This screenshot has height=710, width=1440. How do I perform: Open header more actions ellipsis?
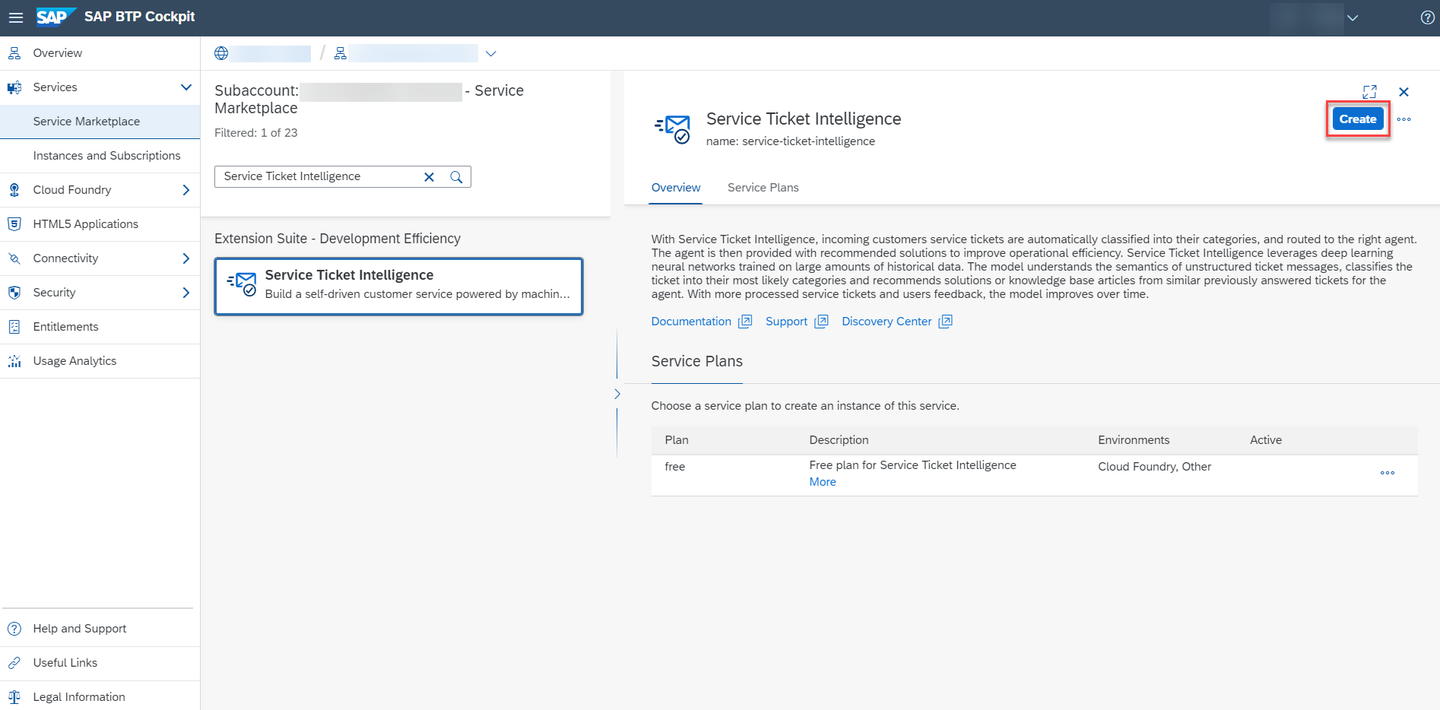(x=1404, y=119)
